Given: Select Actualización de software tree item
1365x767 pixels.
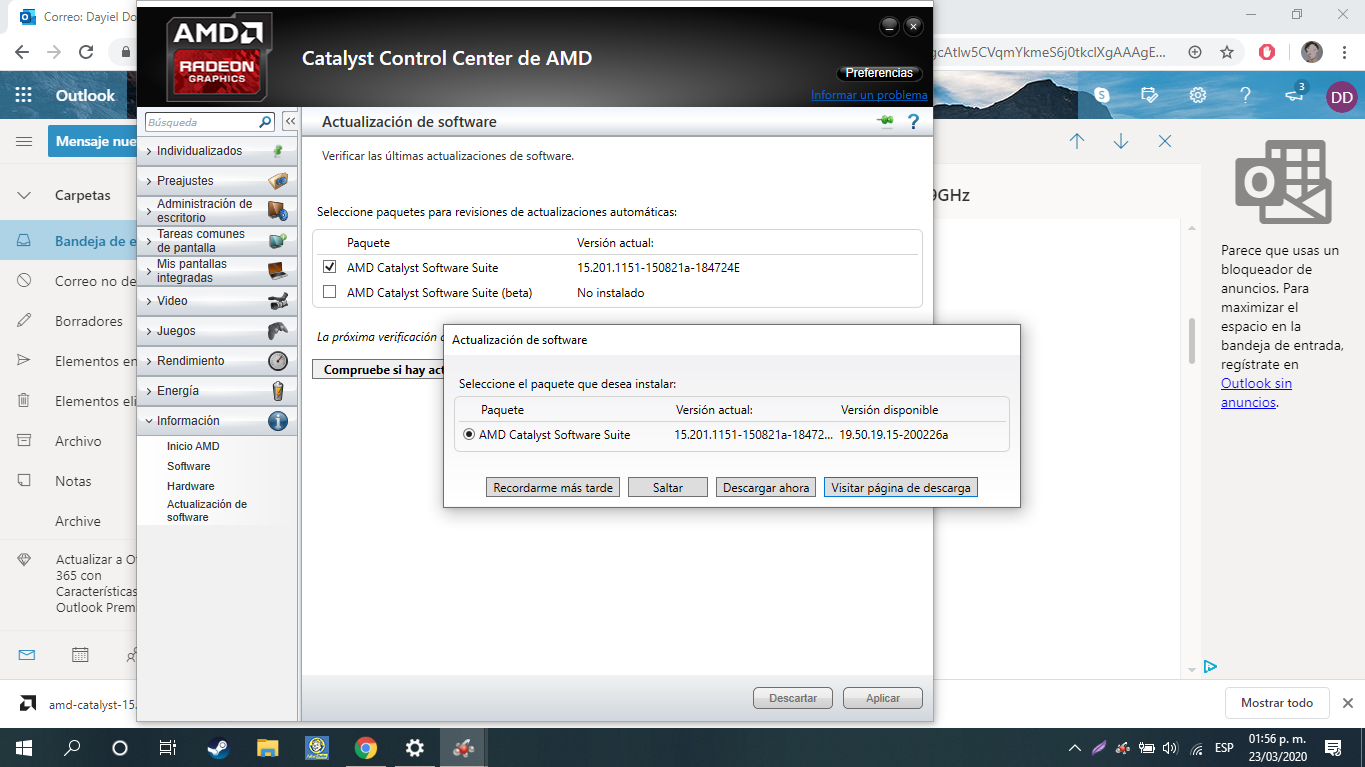Looking at the screenshot, I should (207, 511).
